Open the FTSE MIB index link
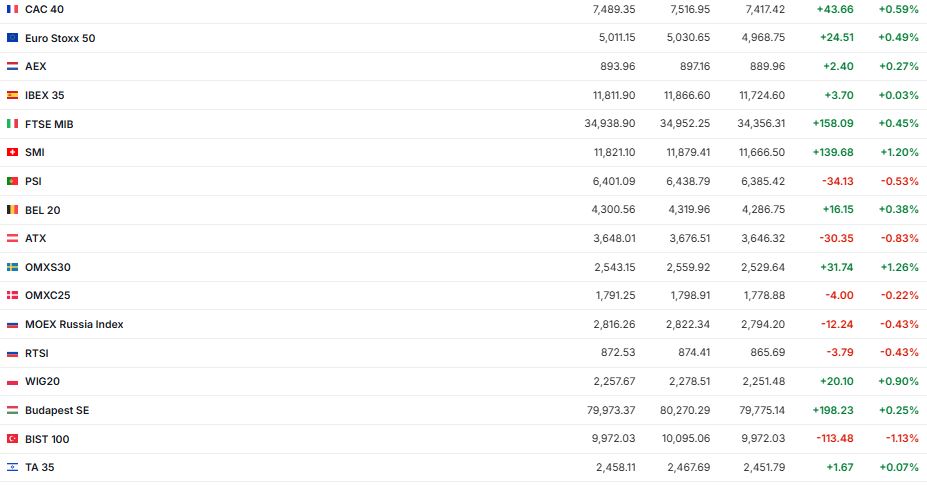Screen dimensions: 927x485 coord(49,124)
